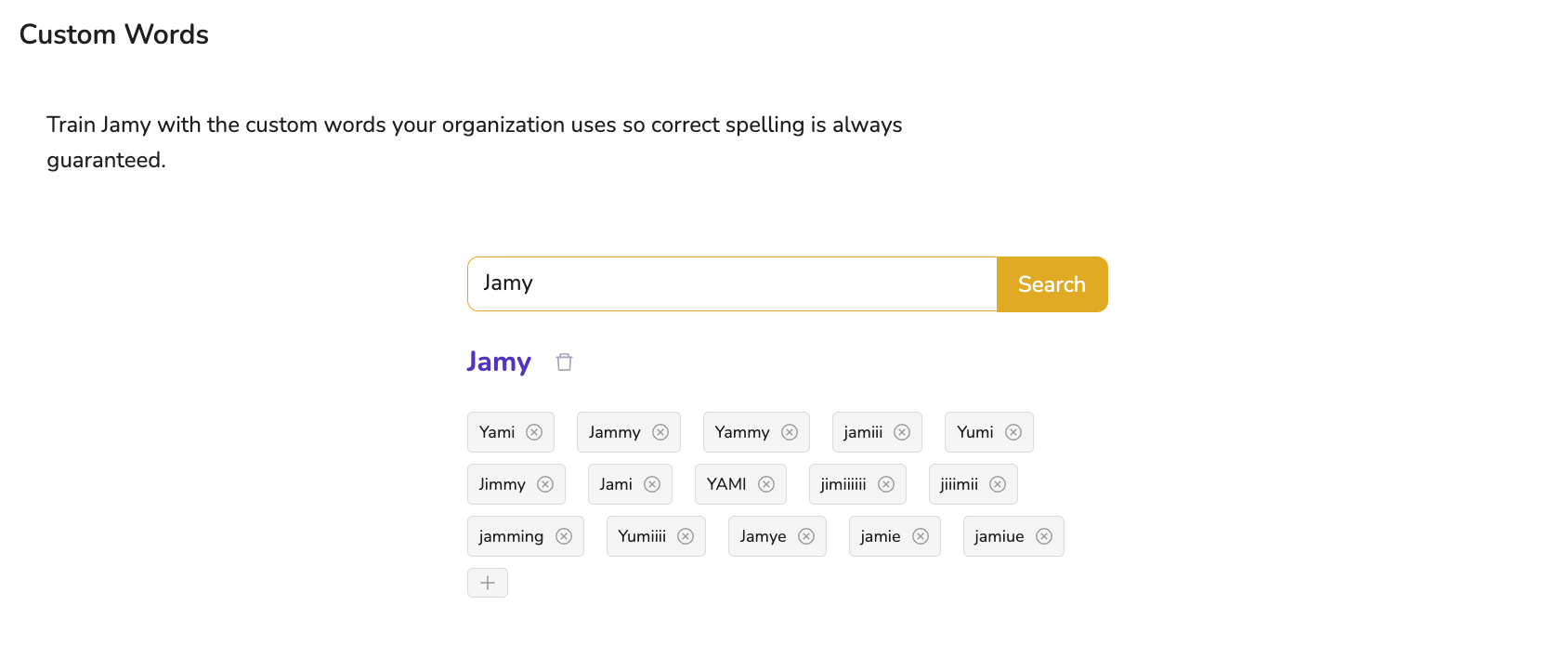This screenshot has height=658, width=1568.
Task: Remove the Jimmy variant with its x icon
Action: [545, 484]
